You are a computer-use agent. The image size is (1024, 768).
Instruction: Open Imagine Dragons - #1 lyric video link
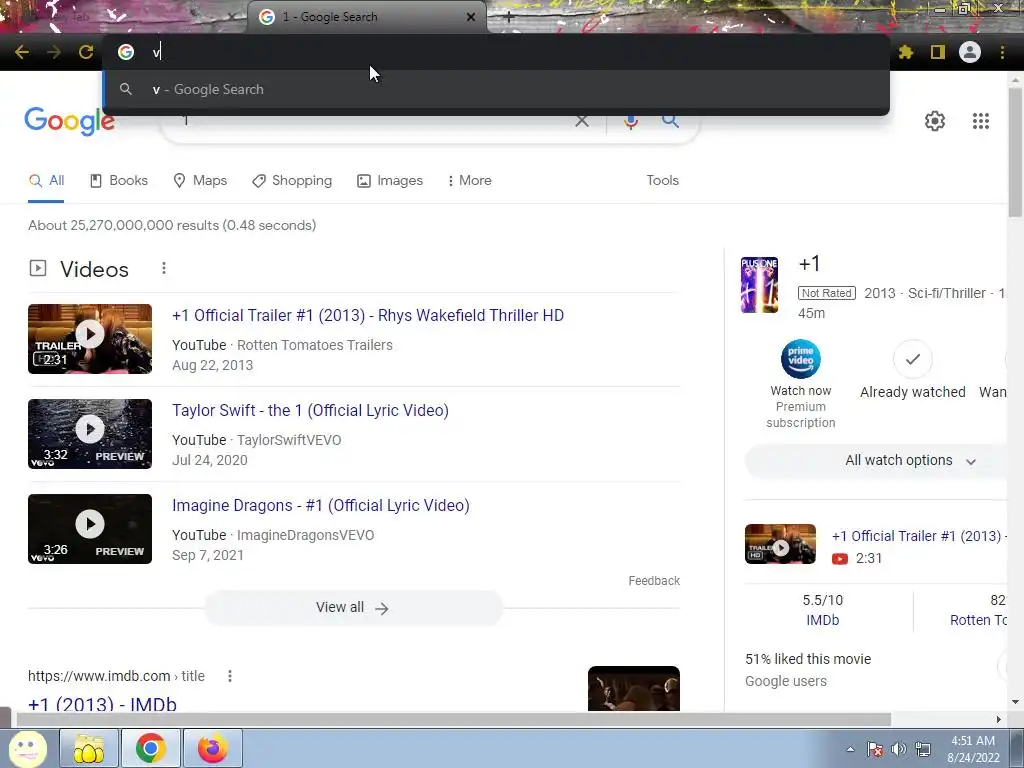pos(321,505)
